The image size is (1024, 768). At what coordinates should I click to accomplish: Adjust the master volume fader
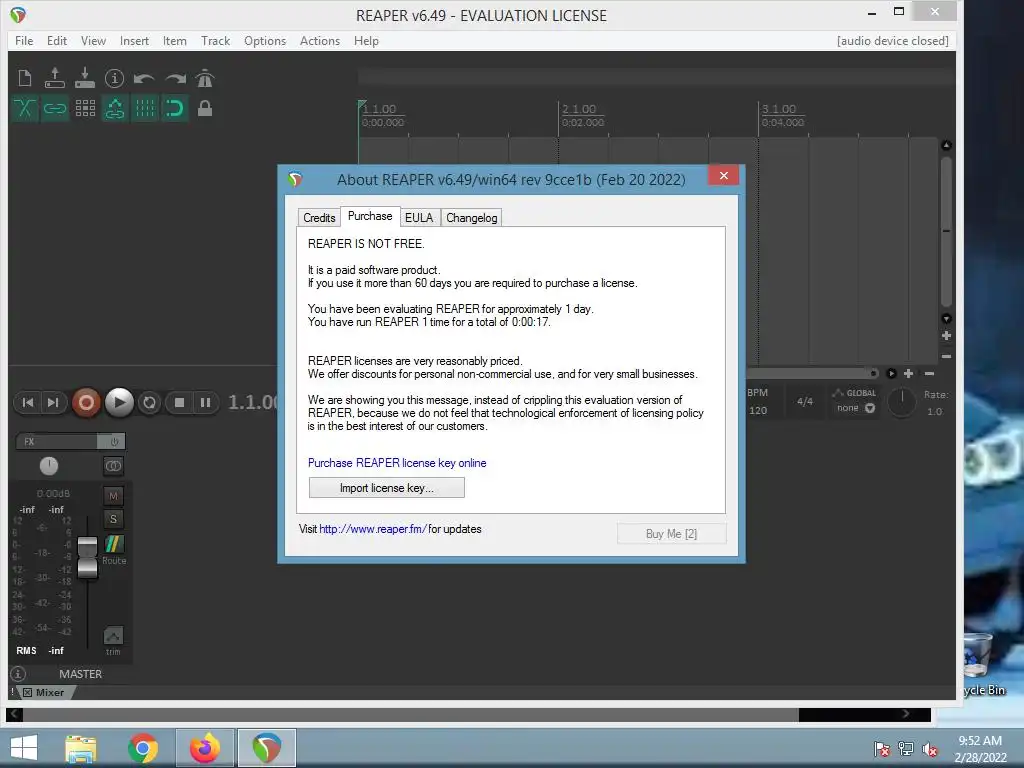[87, 556]
